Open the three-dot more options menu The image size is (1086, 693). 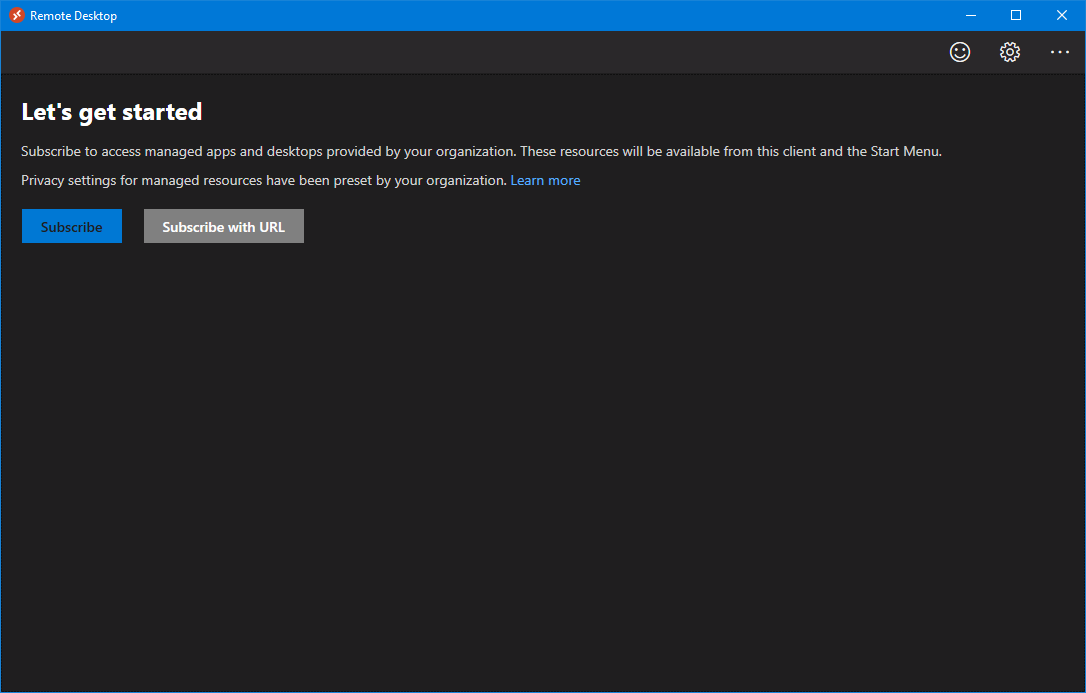pos(1060,52)
